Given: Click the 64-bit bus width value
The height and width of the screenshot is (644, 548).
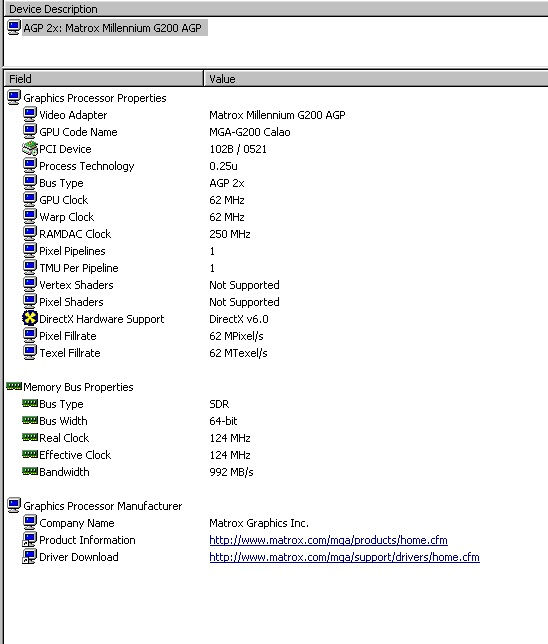Looking at the screenshot, I should [x=223, y=421].
